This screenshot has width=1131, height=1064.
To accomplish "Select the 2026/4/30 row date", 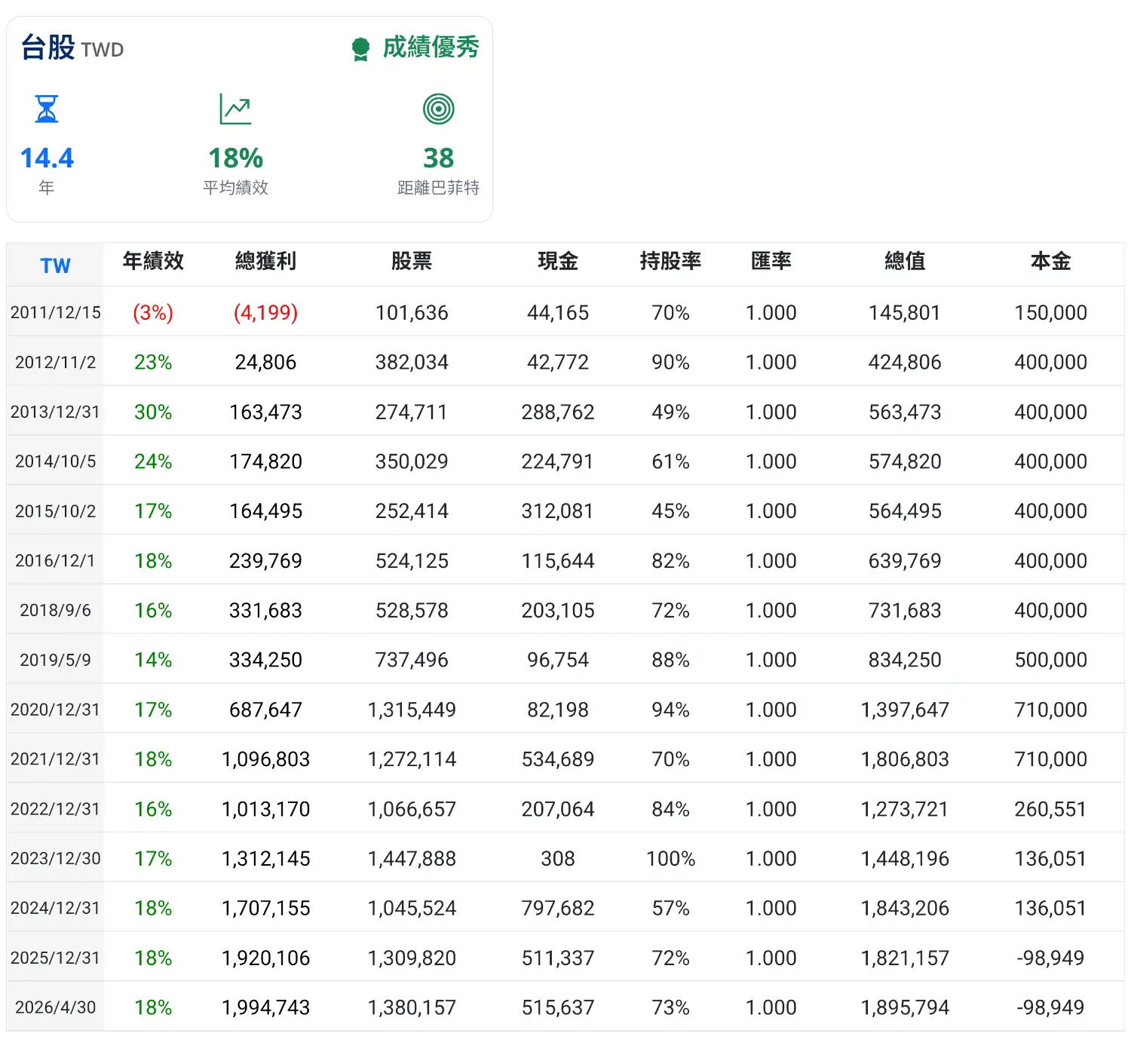I will click(x=55, y=1007).
